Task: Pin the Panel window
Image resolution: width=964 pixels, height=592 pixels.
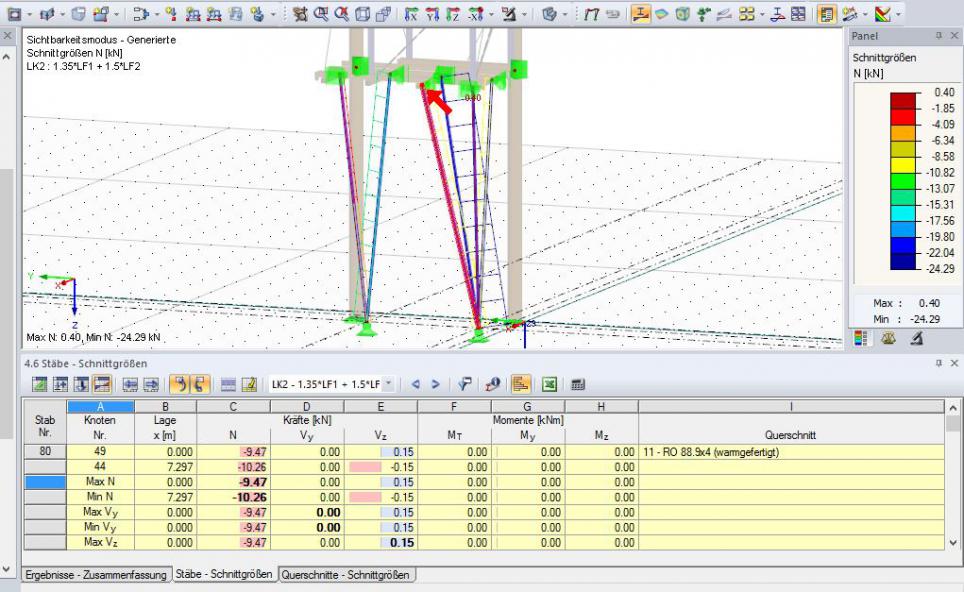Action: click(939, 36)
